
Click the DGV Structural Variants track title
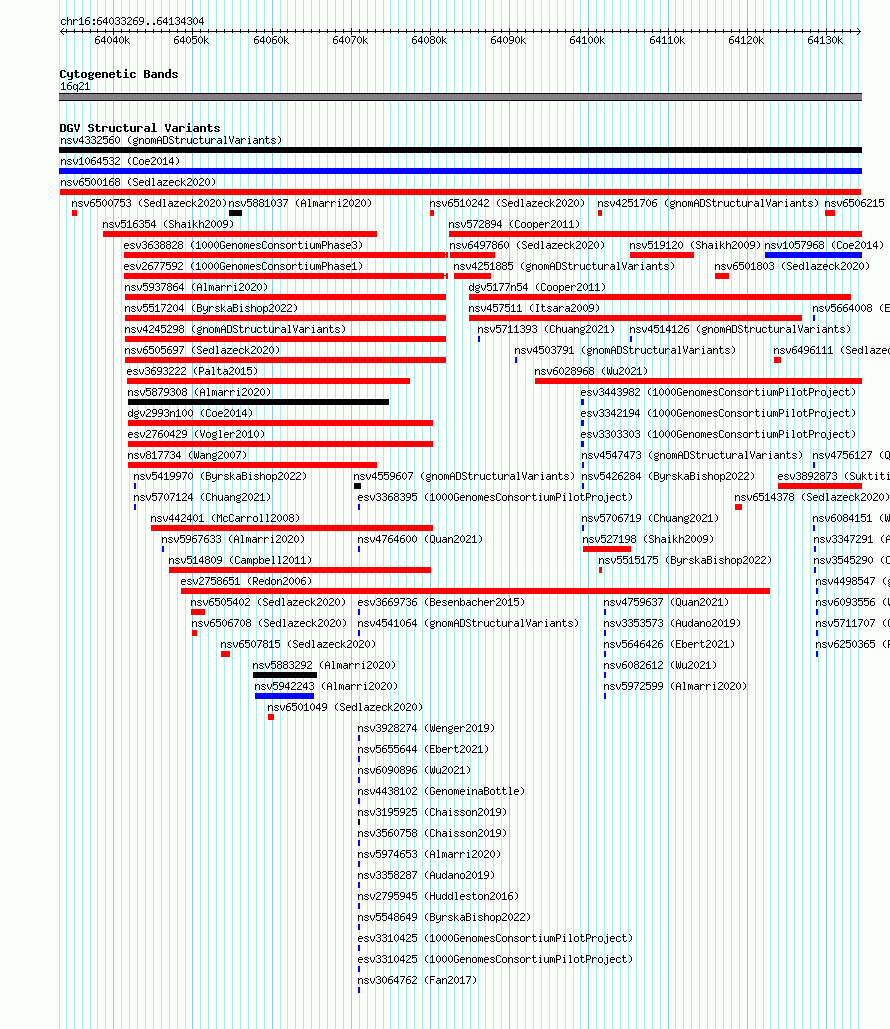[x=140, y=128]
